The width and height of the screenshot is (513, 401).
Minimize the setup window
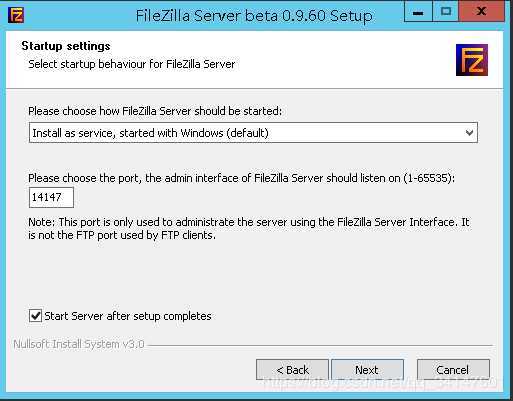pos(418,12)
